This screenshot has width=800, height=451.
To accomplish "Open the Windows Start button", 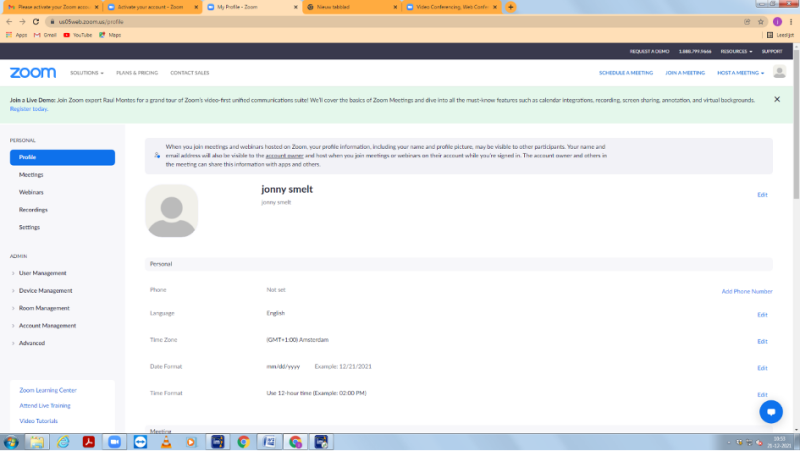I will [11, 442].
